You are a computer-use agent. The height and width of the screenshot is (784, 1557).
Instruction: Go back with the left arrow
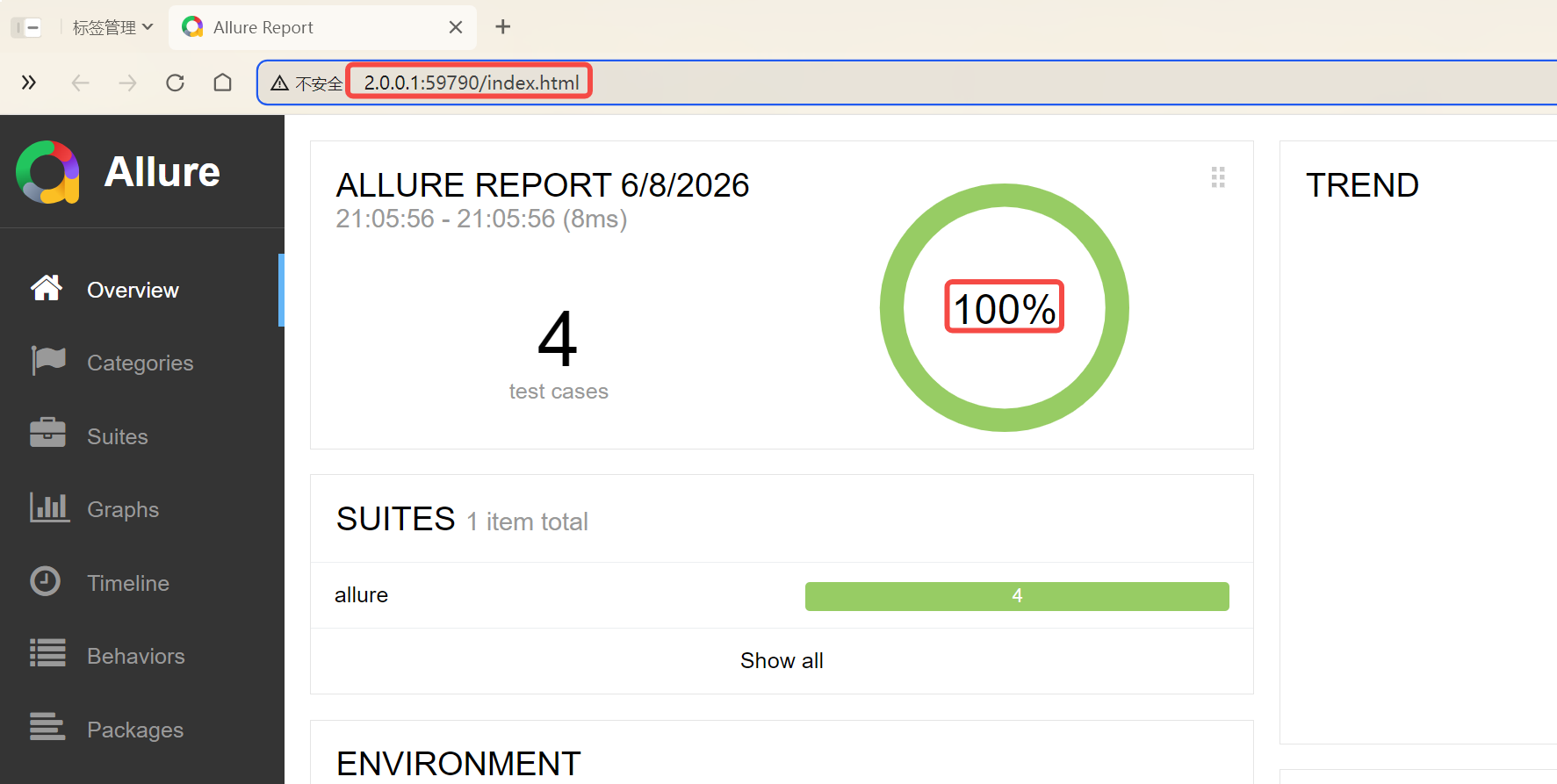click(80, 83)
